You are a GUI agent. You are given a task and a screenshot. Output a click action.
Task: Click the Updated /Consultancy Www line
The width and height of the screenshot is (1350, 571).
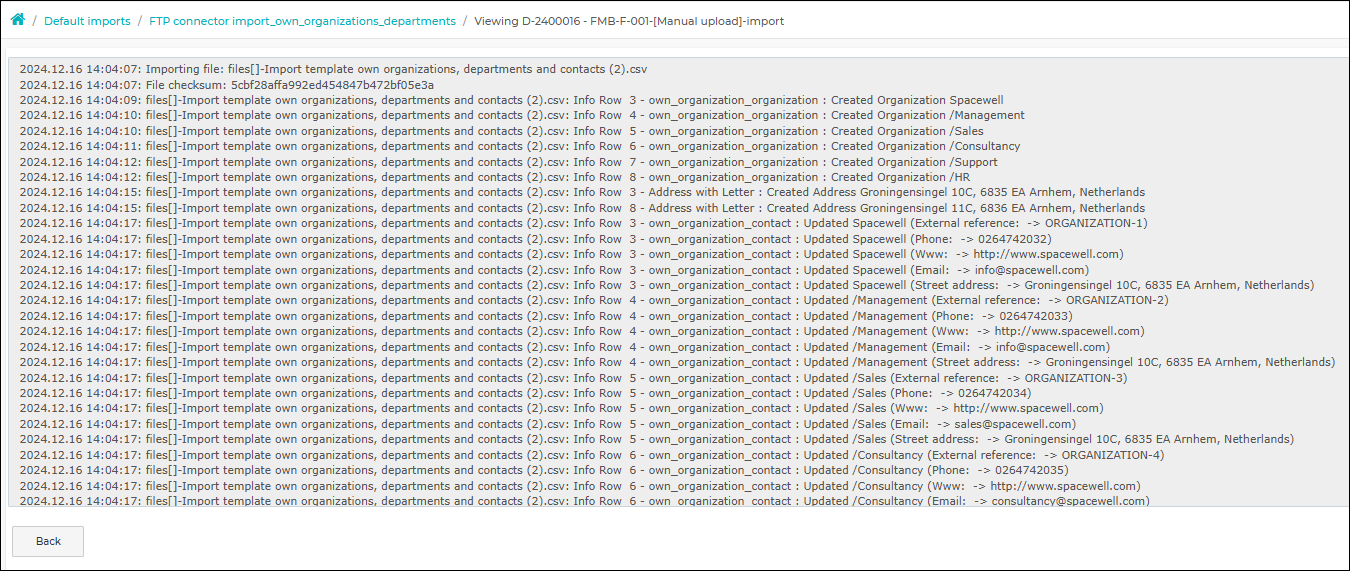pos(580,486)
